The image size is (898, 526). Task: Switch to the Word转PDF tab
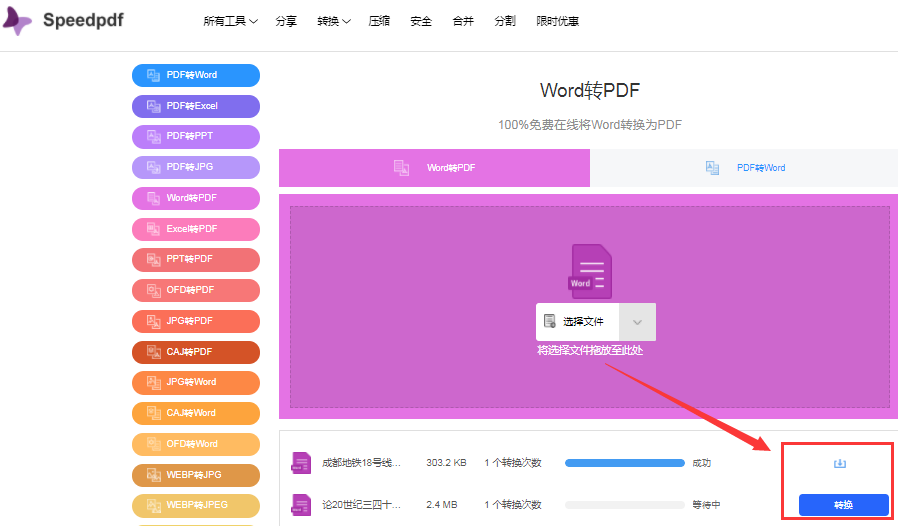[x=434, y=168]
